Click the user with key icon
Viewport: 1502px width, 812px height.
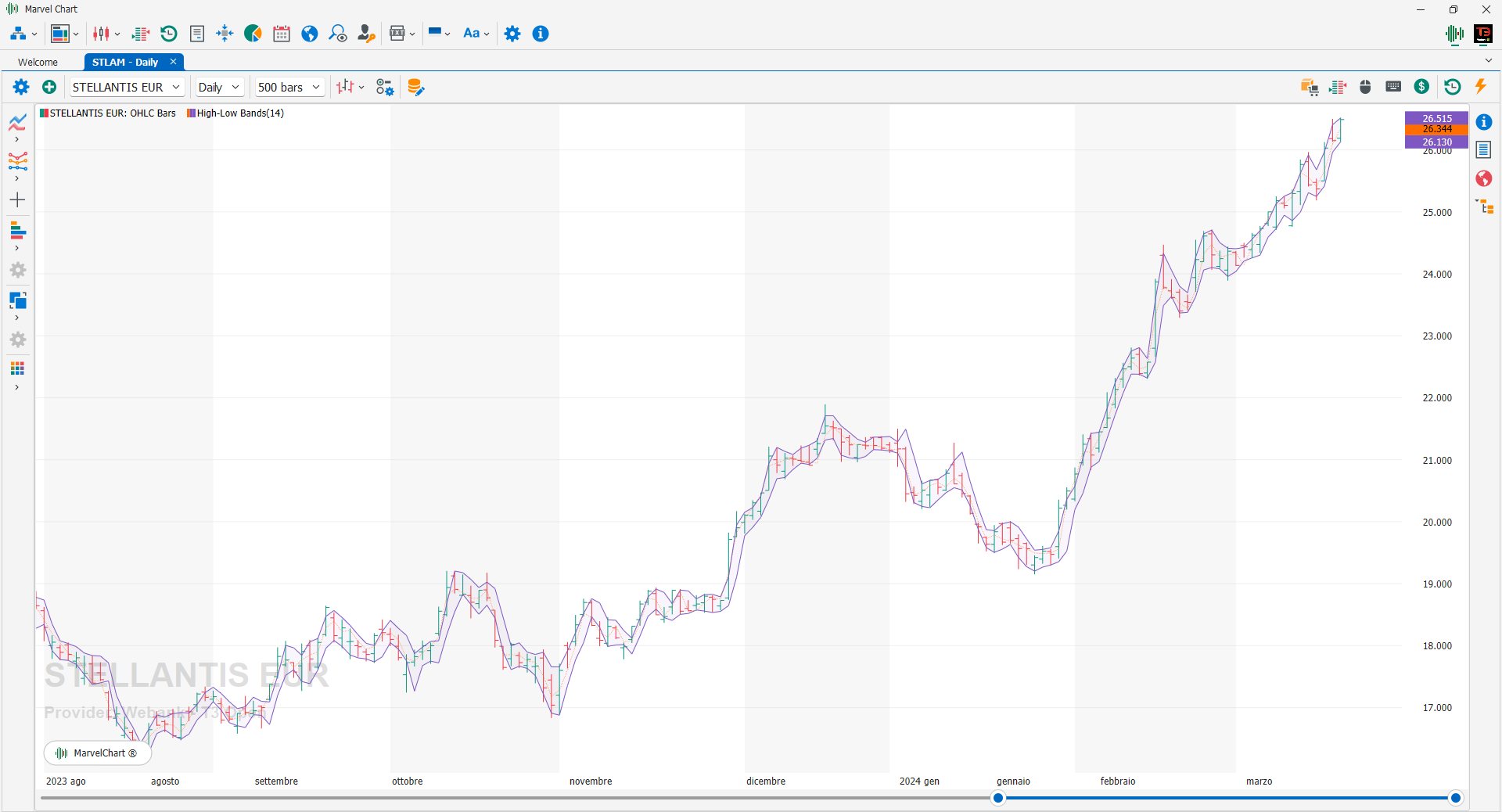365,34
